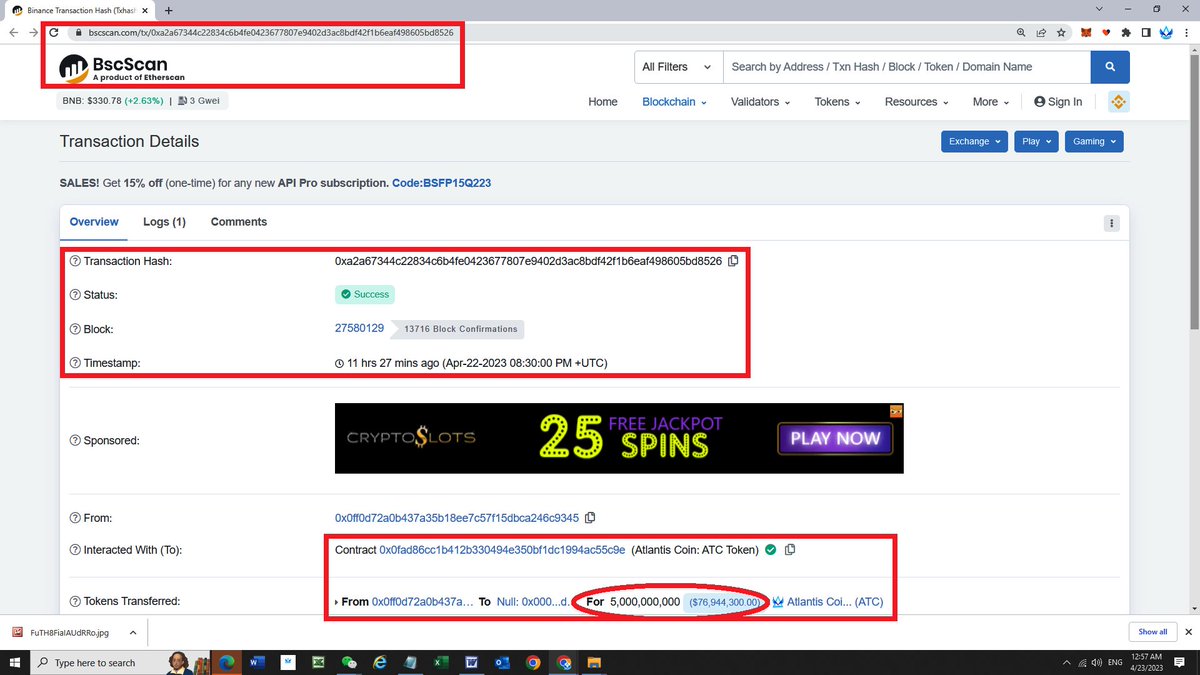Open the MetaMask fox extension
The height and width of the screenshot is (675, 1200).
(1086, 33)
